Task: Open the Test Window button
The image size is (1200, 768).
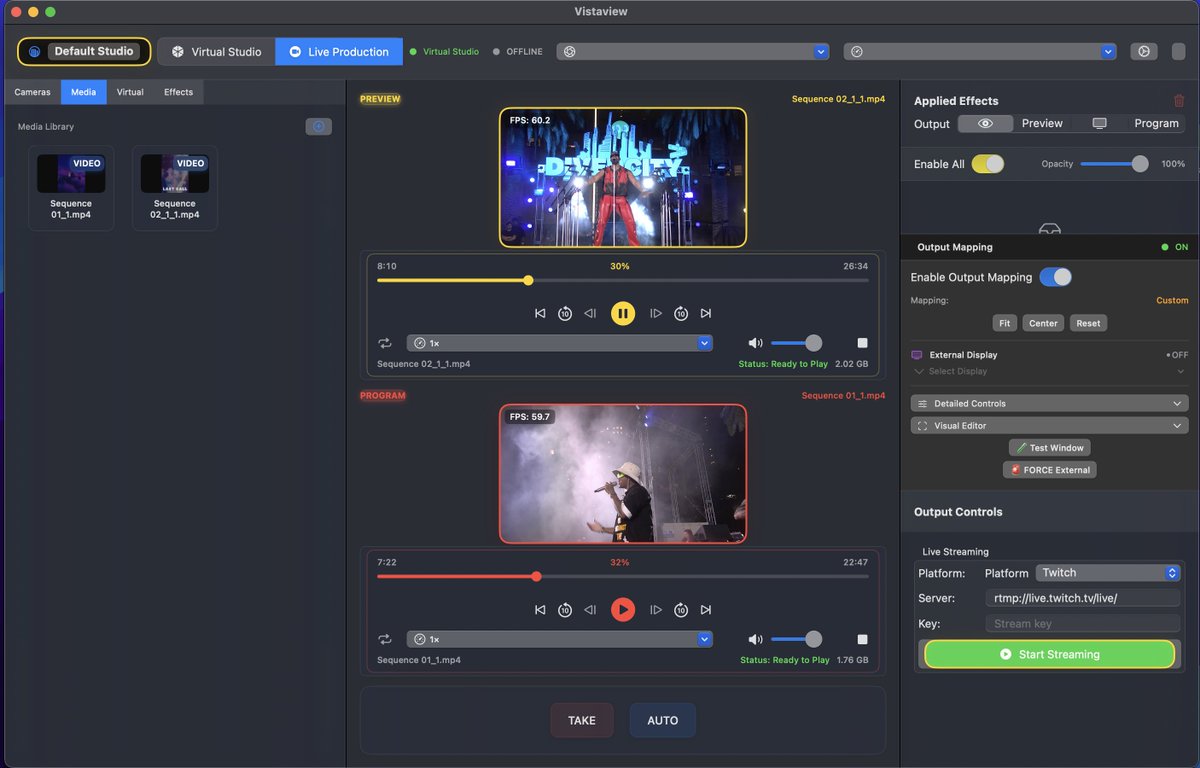Action: pos(1049,448)
